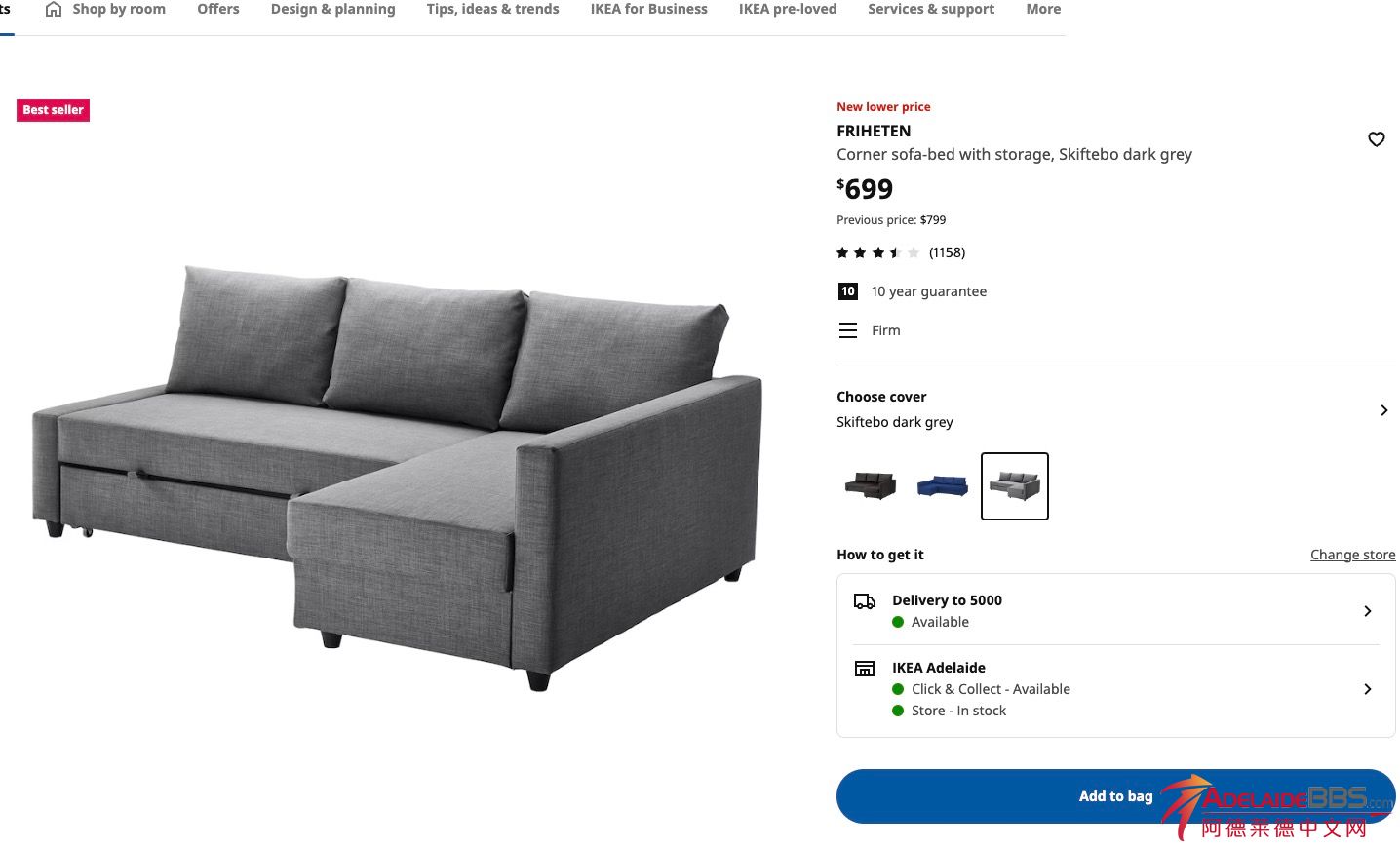Click the IKEA Adelaide store icon
Screen dimensions: 1400x847
coord(865,669)
